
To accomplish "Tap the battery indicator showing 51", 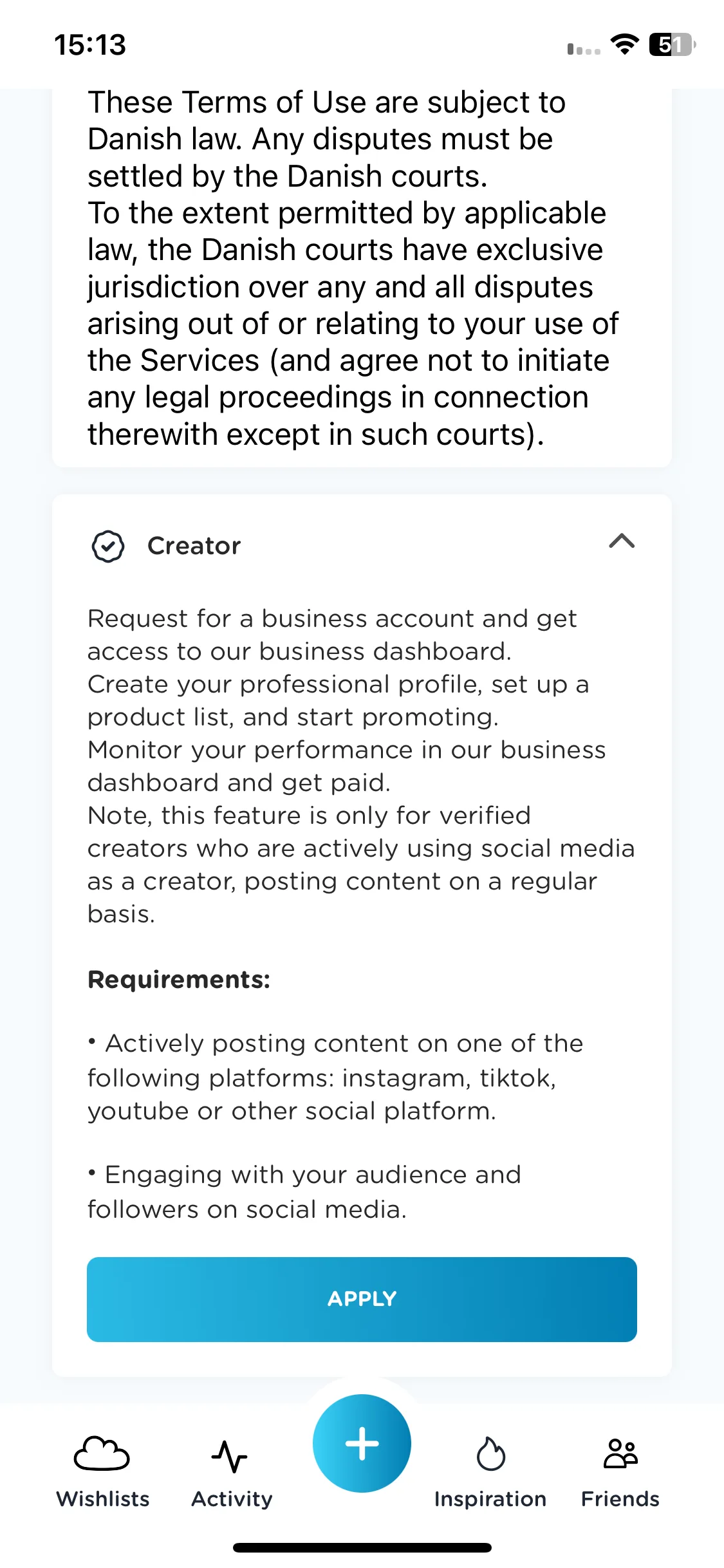I will [673, 44].
